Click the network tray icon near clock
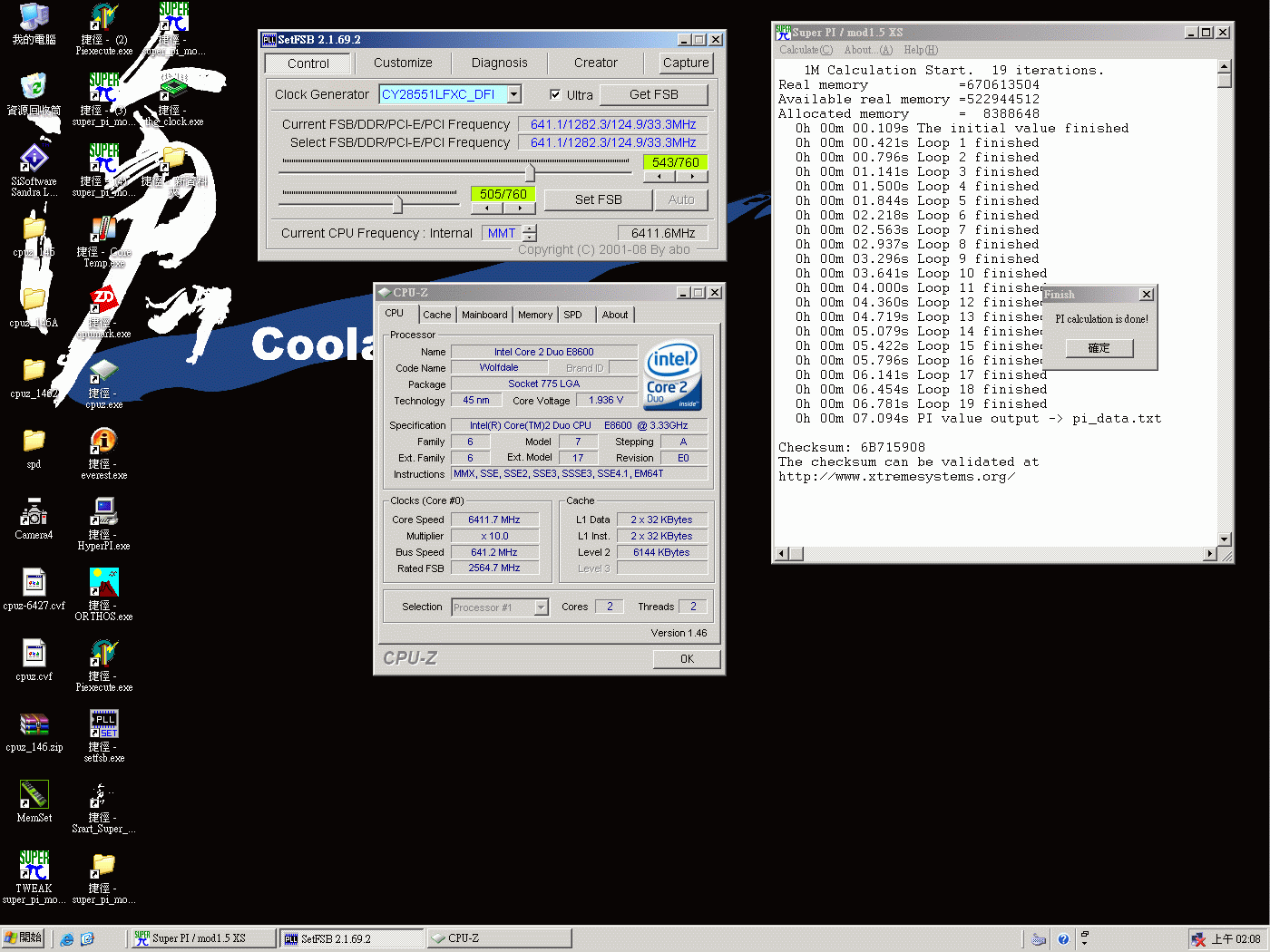Viewport: 1270px width, 952px height. [x=1198, y=939]
